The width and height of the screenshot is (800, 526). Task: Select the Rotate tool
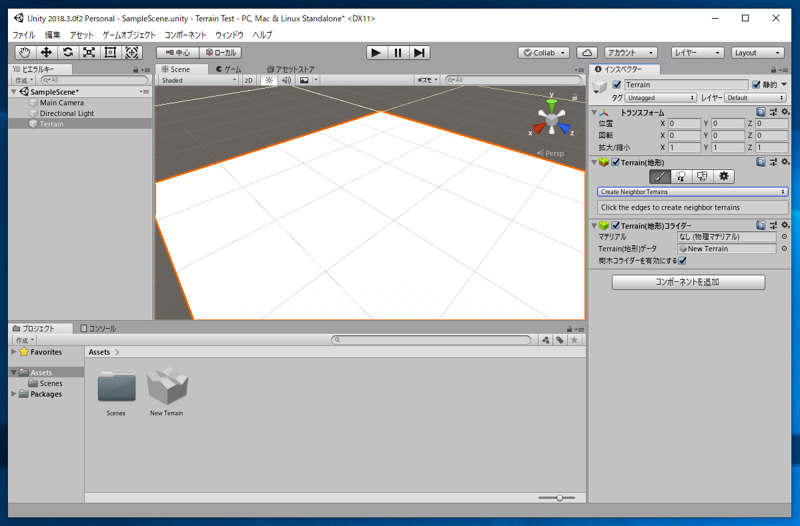point(67,53)
